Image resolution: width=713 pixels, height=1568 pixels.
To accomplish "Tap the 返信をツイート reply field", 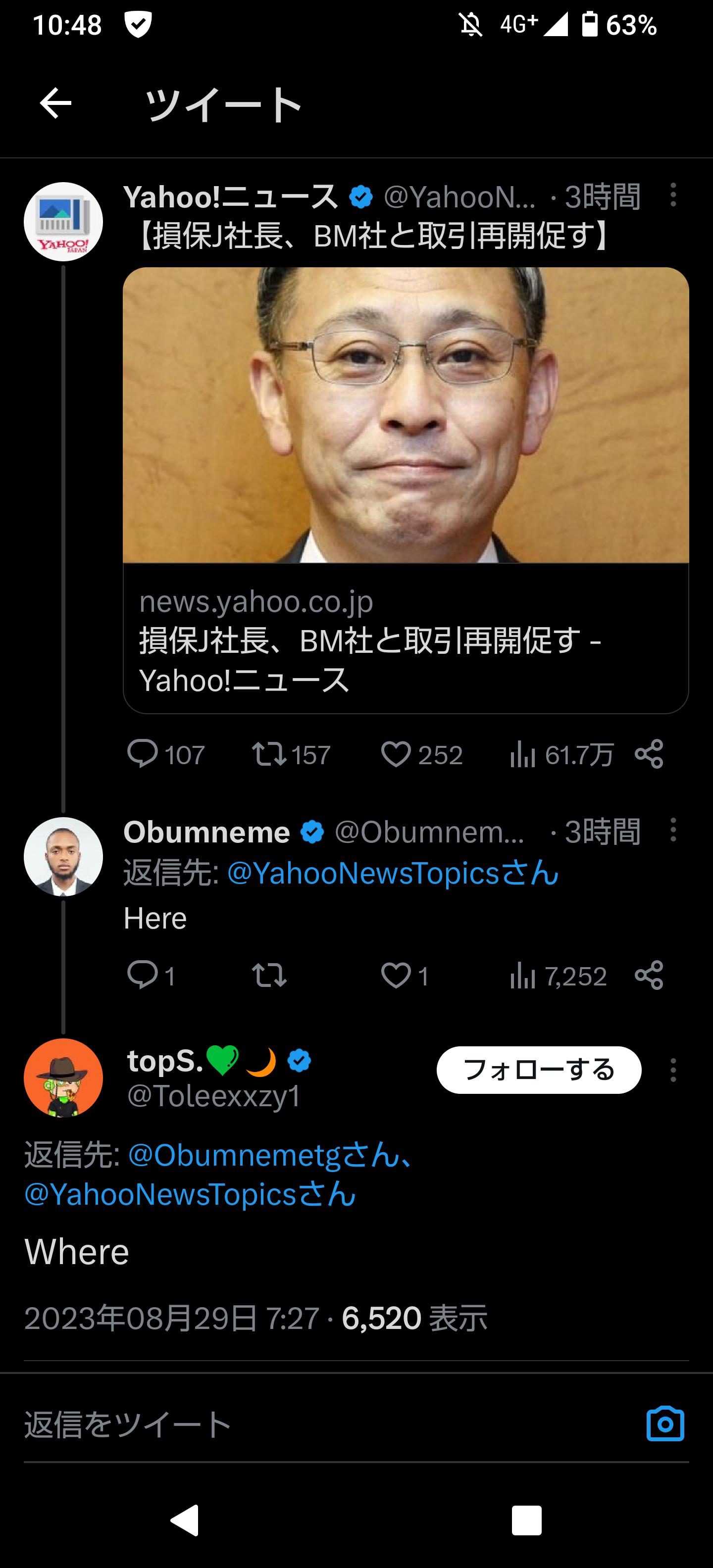I will [x=305, y=1424].
